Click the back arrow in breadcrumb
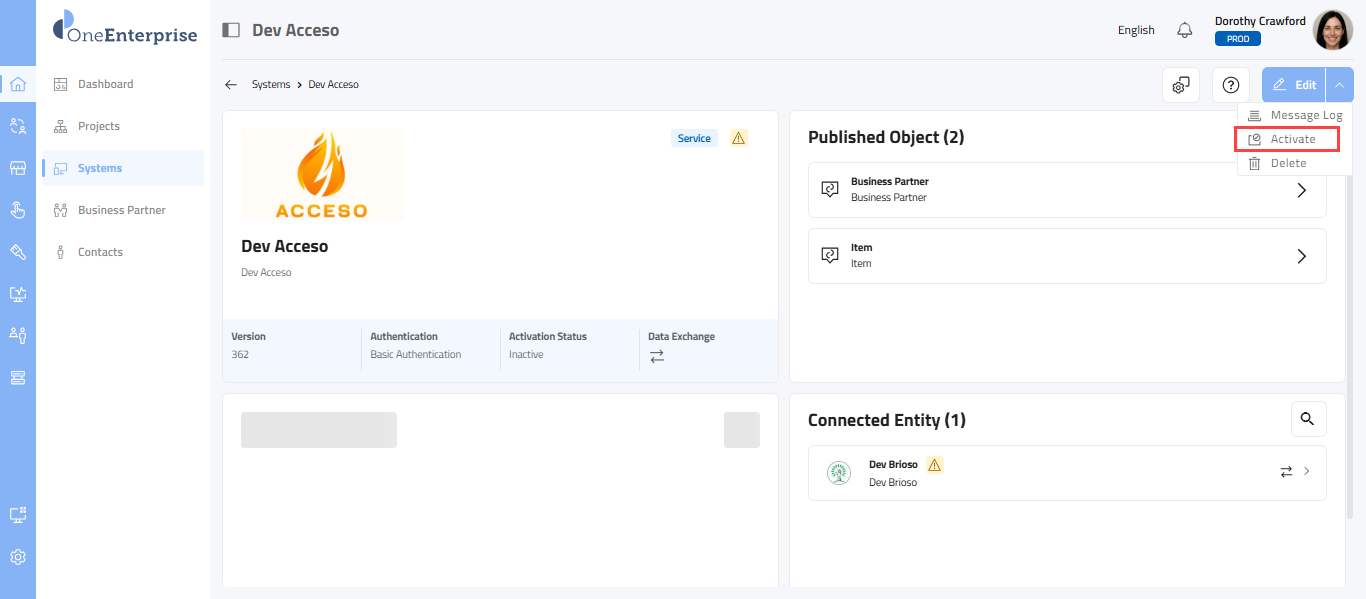The image size is (1366, 599). pos(231,85)
